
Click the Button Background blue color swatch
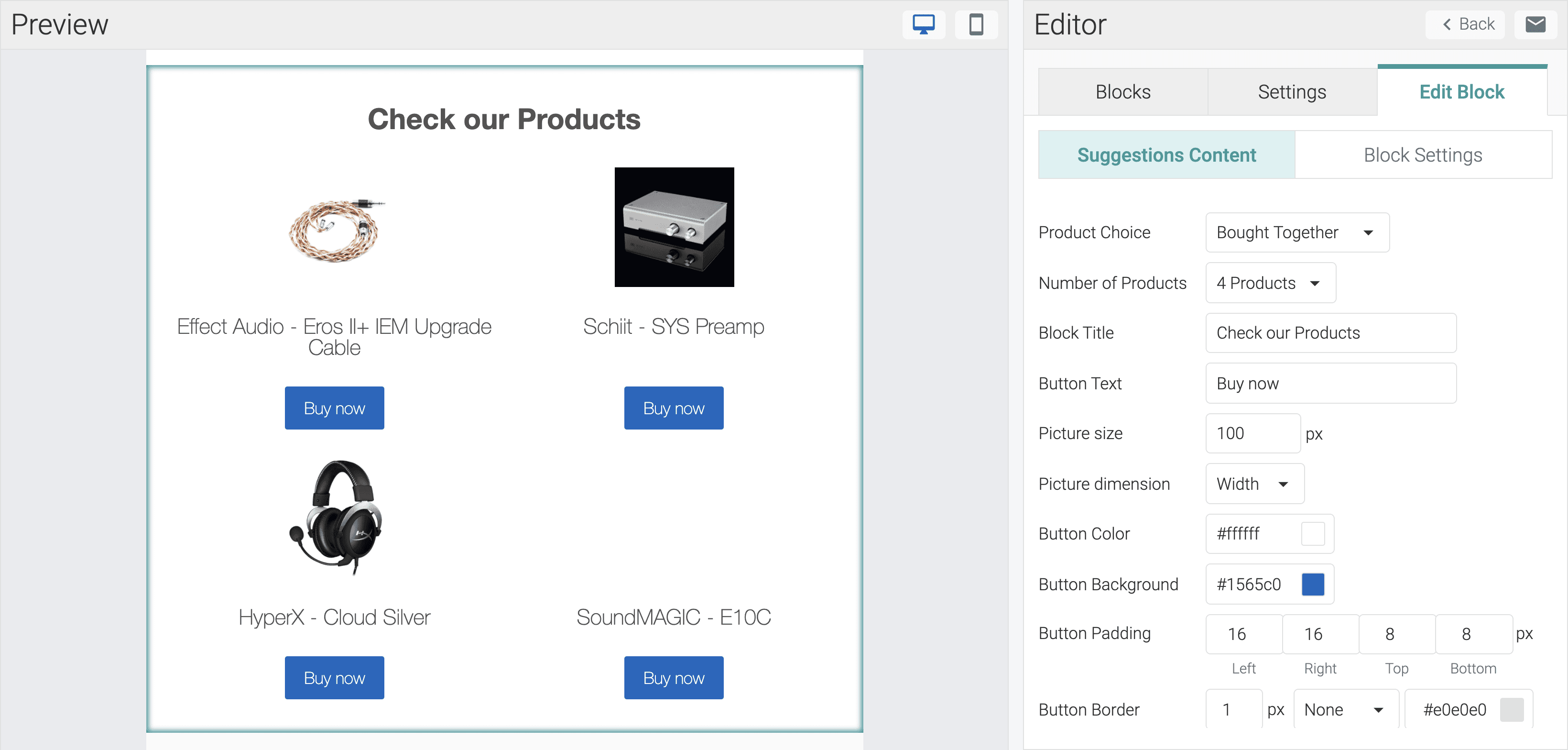point(1312,585)
